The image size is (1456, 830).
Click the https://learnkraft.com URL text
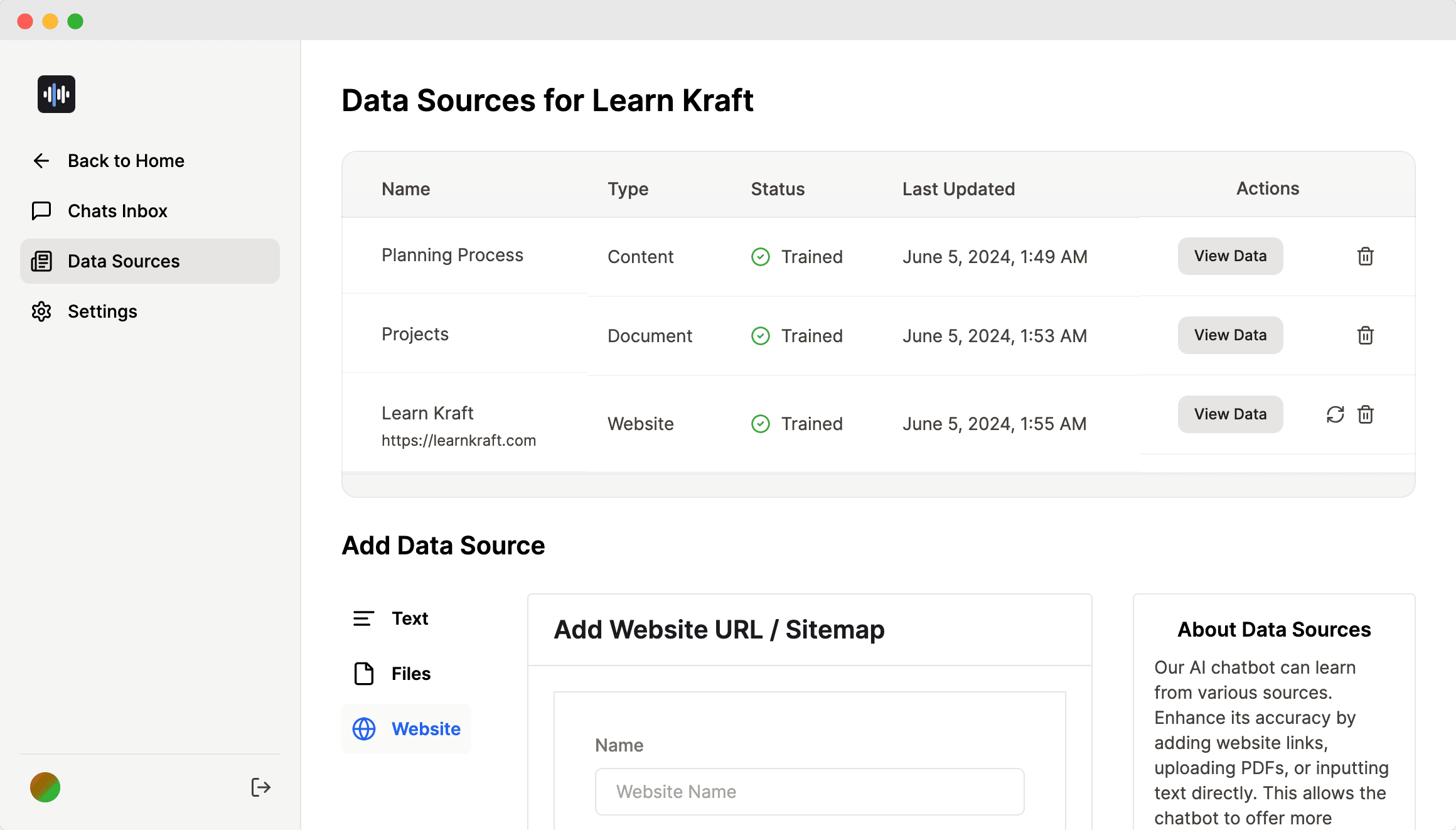tap(459, 440)
